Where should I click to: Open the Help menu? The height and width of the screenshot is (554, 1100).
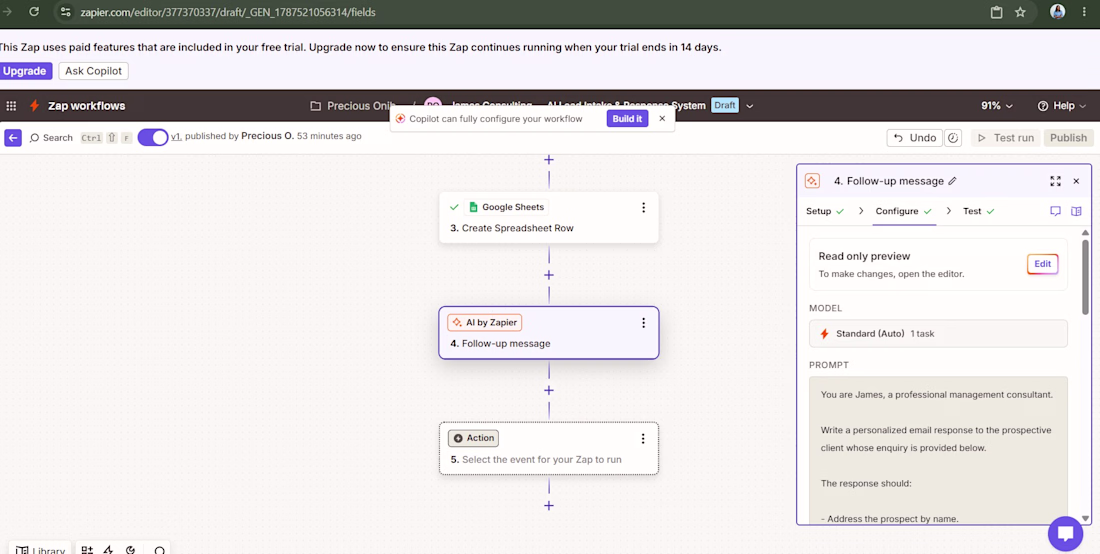1062,106
